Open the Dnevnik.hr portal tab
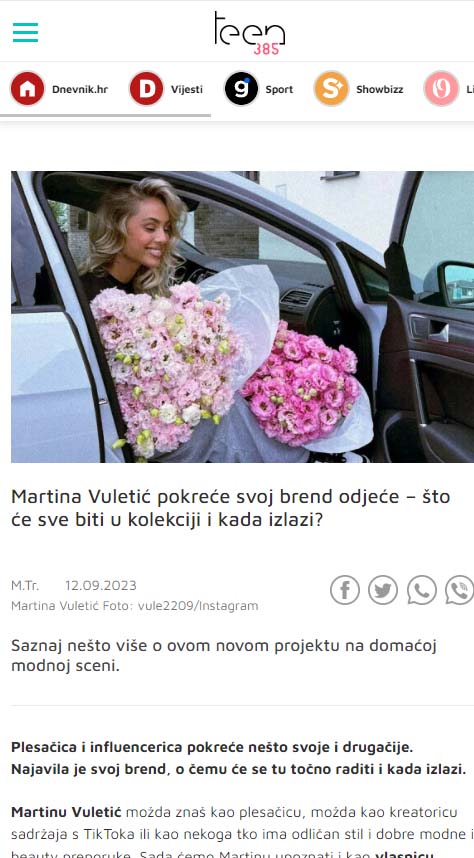This screenshot has height=858, width=474. pyautogui.click(x=80, y=90)
